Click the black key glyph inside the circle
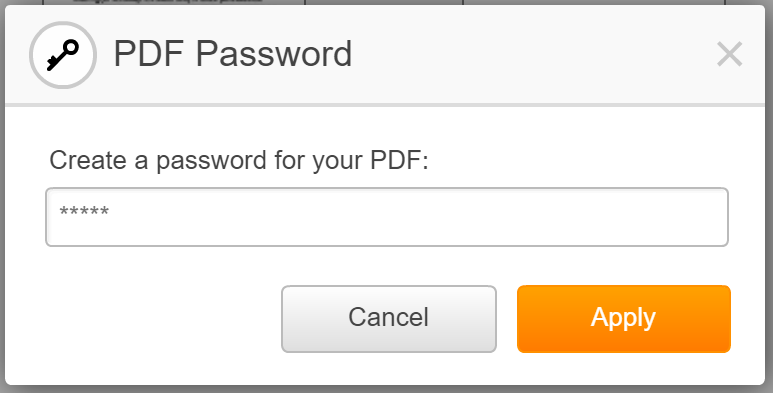 (63, 55)
